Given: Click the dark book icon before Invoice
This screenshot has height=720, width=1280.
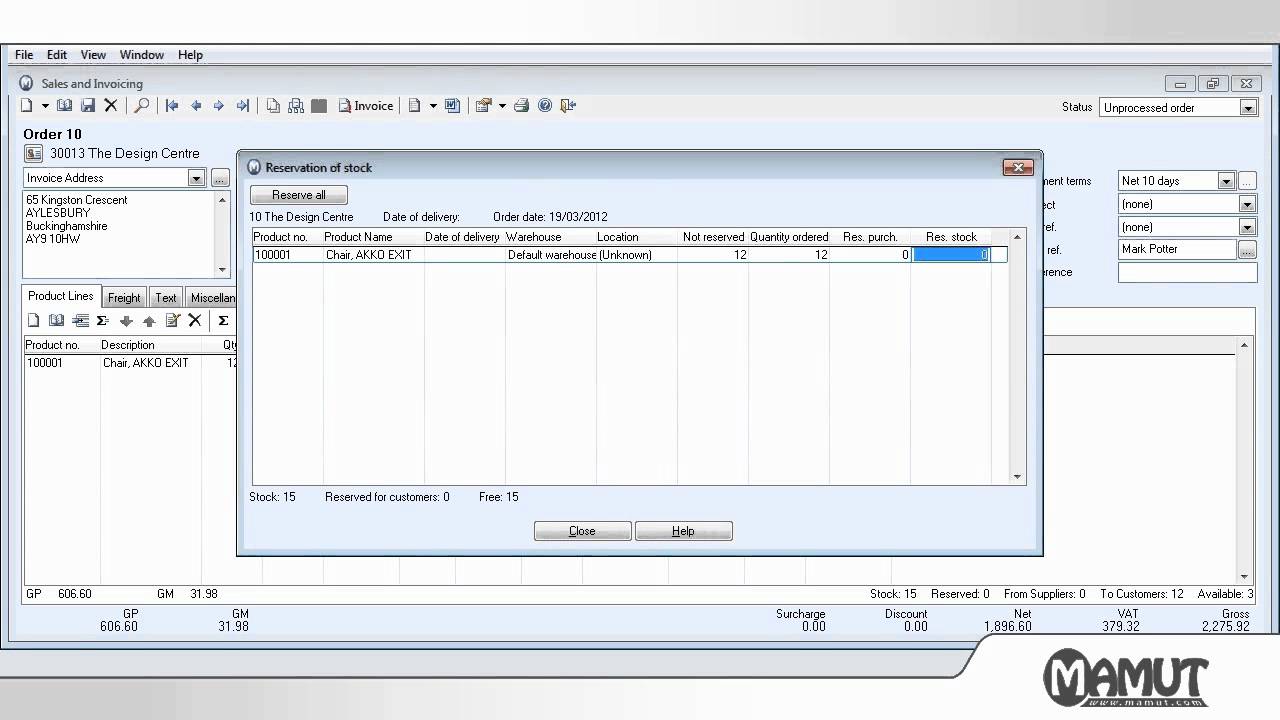Looking at the screenshot, I should 319,105.
